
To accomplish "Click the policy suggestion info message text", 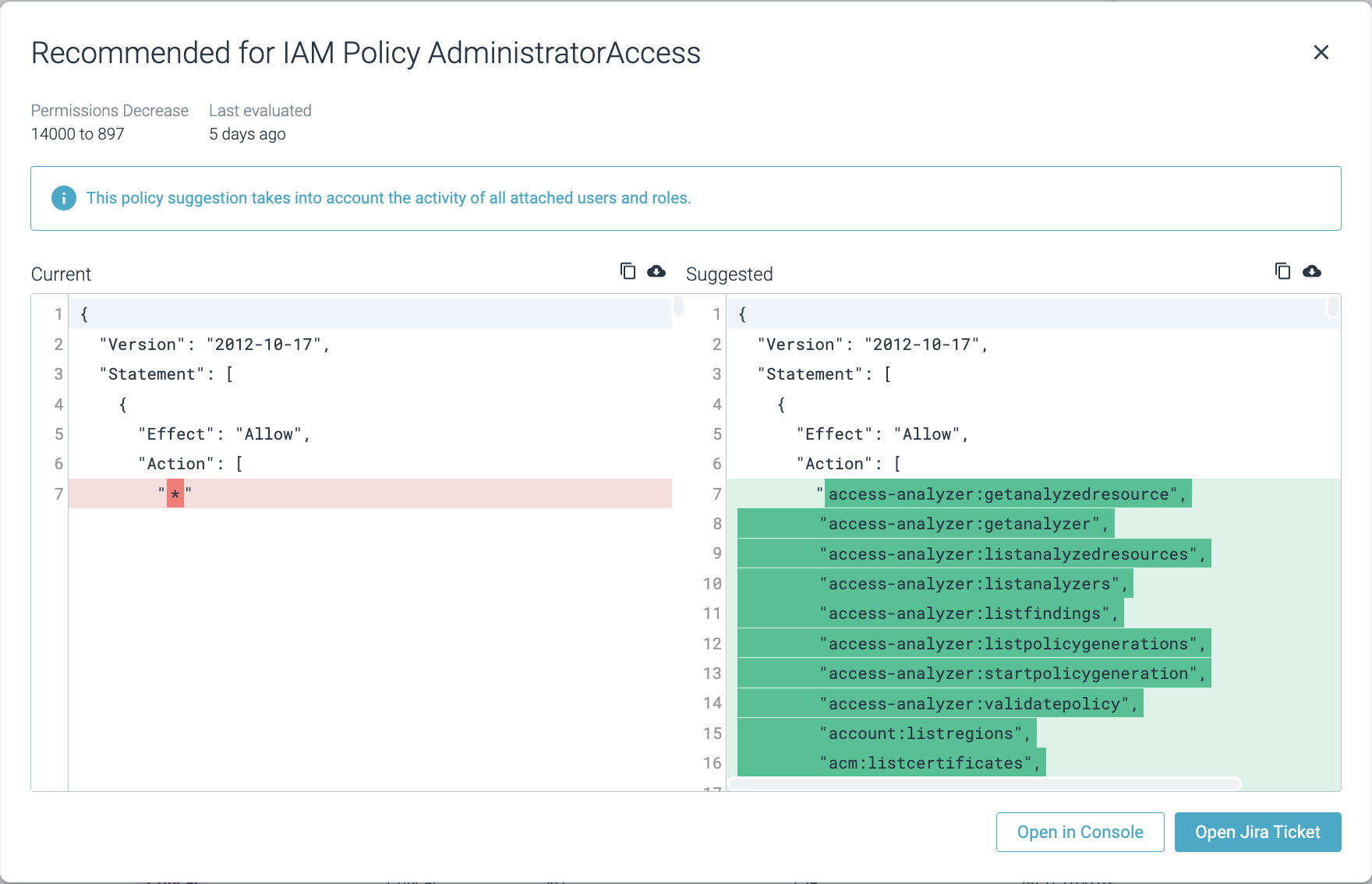I will [388, 198].
